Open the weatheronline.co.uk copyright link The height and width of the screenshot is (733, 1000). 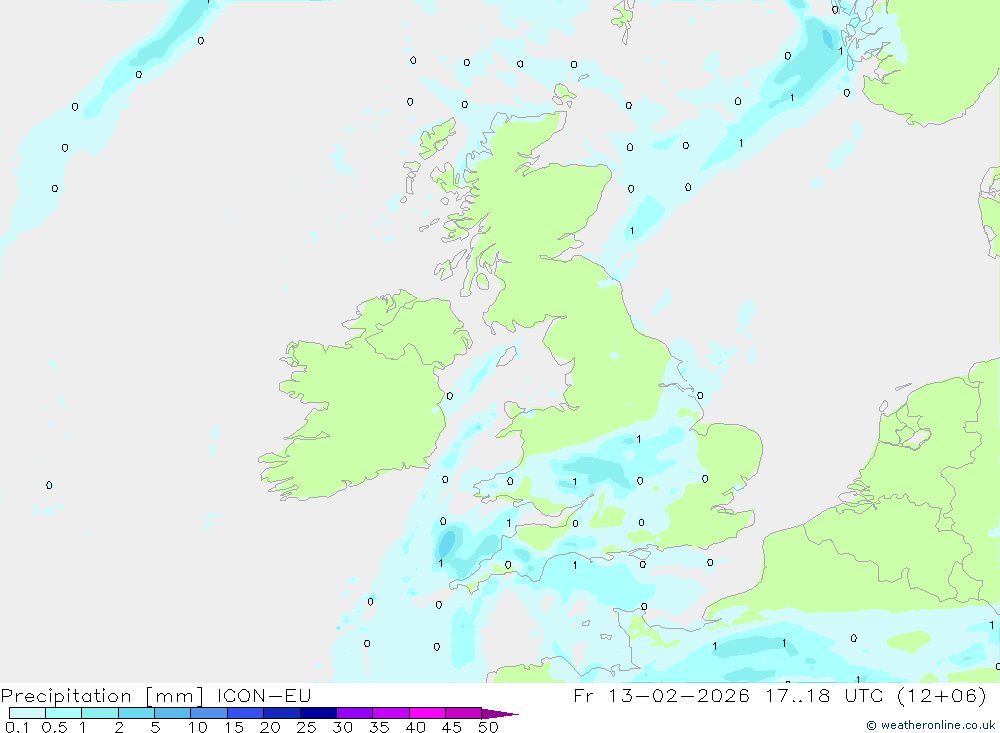click(x=930, y=725)
